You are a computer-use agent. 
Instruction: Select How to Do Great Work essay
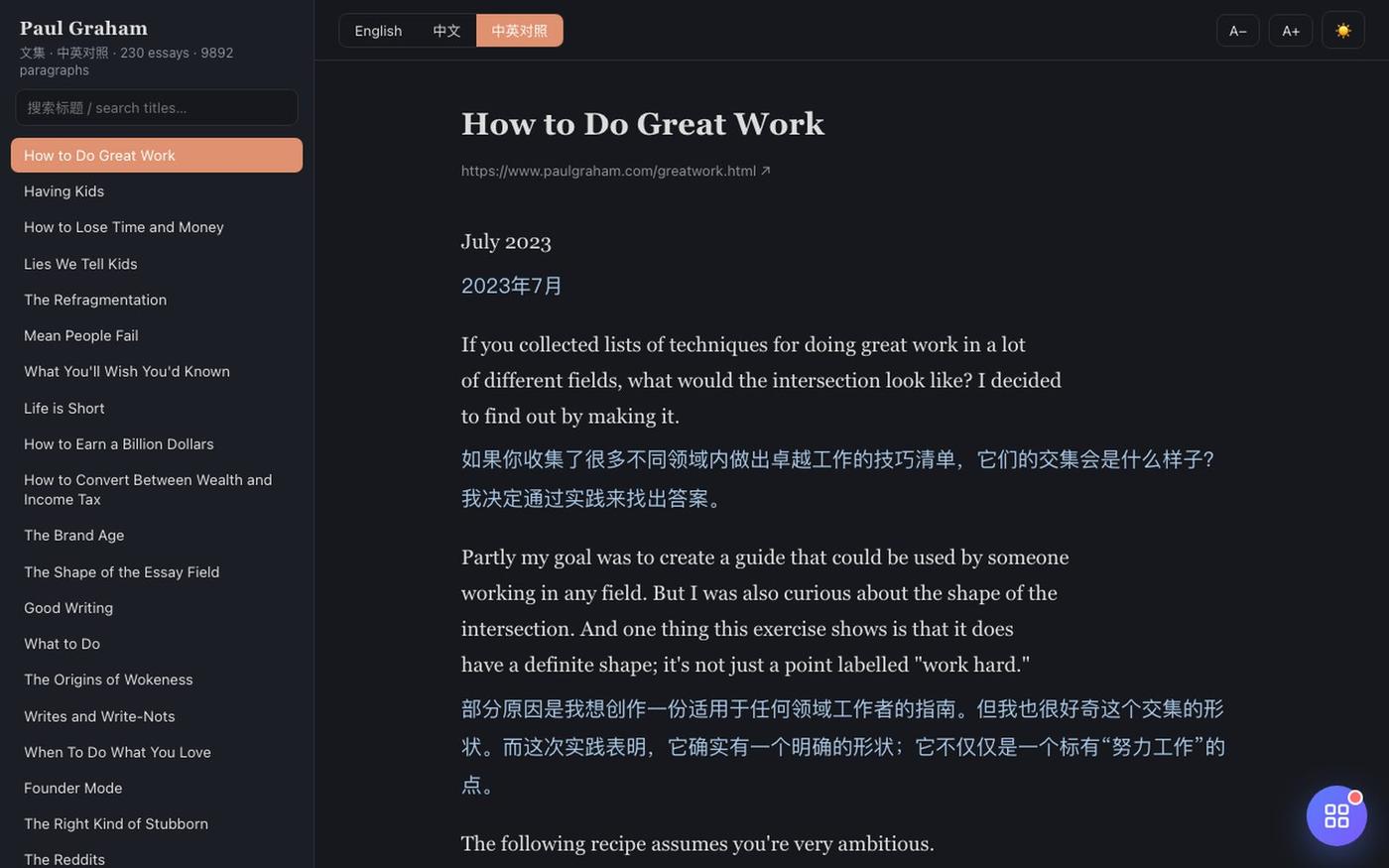click(157, 156)
